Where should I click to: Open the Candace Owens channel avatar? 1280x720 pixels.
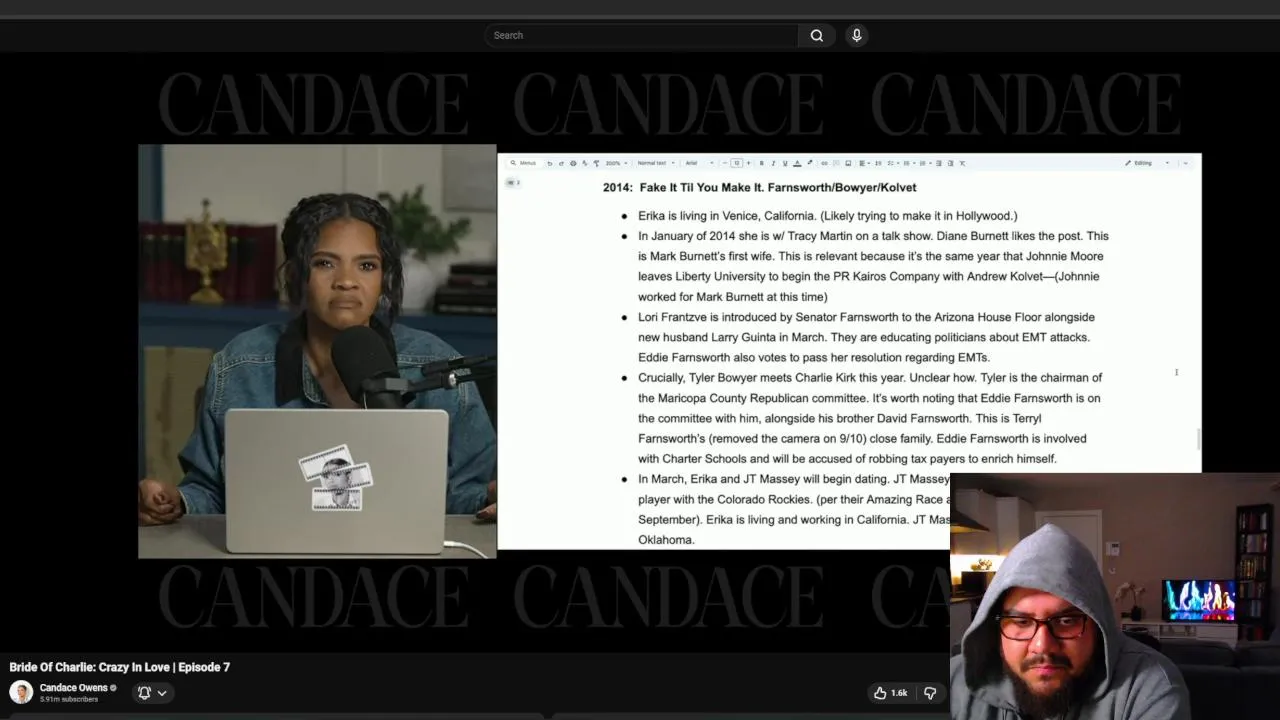click(21, 692)
